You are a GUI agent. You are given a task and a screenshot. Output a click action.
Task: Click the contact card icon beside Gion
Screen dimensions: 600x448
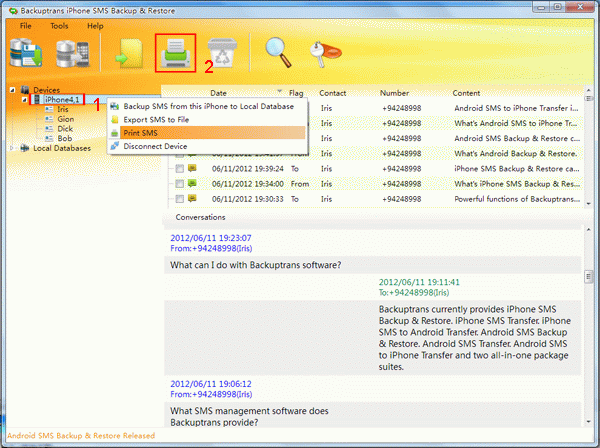pos(49,119)
